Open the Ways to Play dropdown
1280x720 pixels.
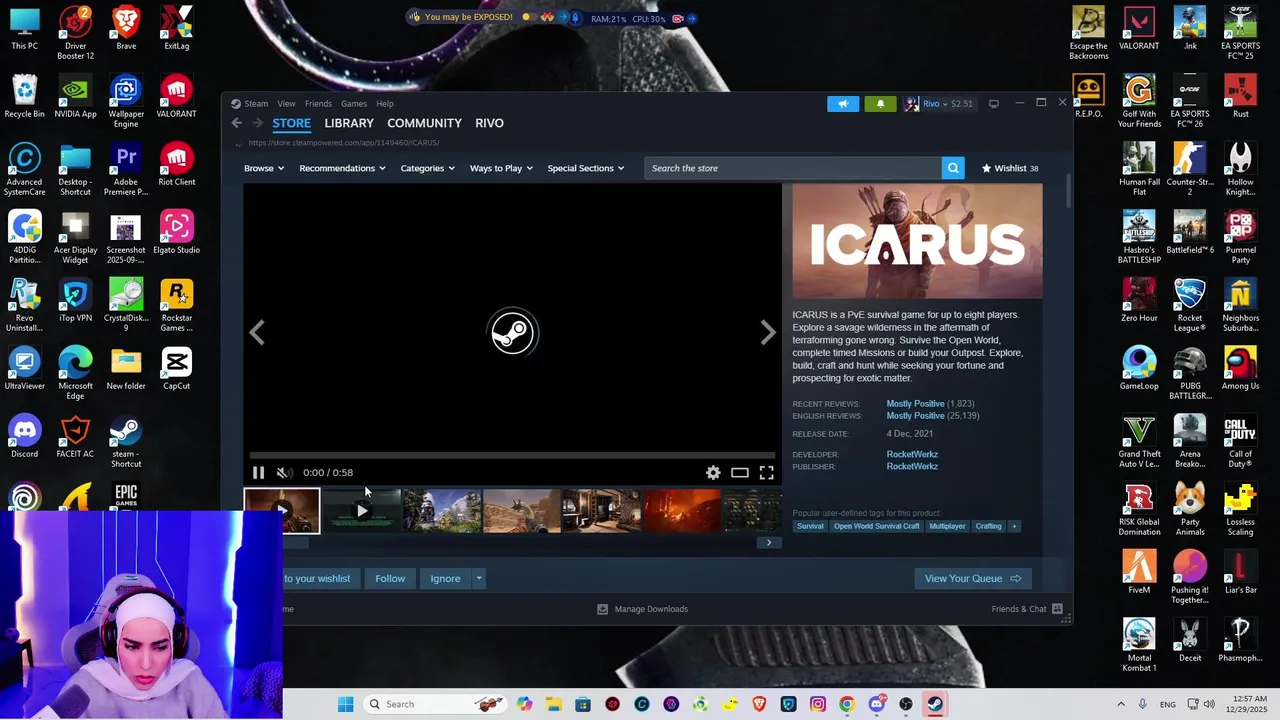(502, 168)
